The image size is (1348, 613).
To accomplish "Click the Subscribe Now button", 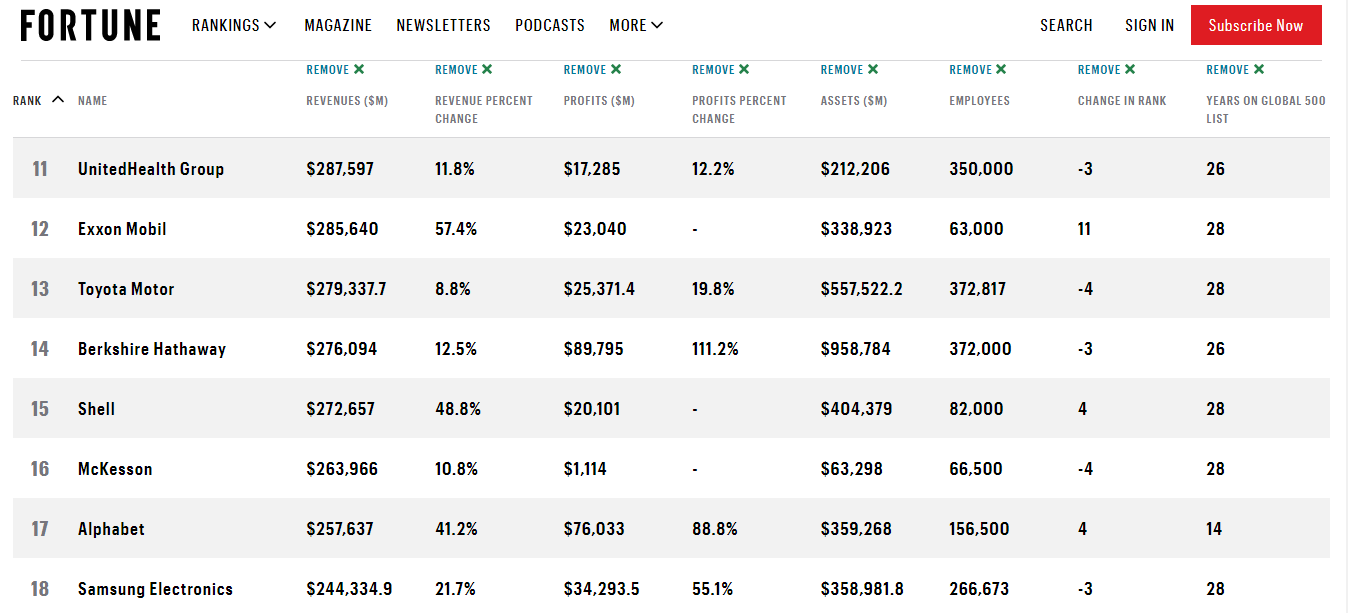I will pos(1256,25).
